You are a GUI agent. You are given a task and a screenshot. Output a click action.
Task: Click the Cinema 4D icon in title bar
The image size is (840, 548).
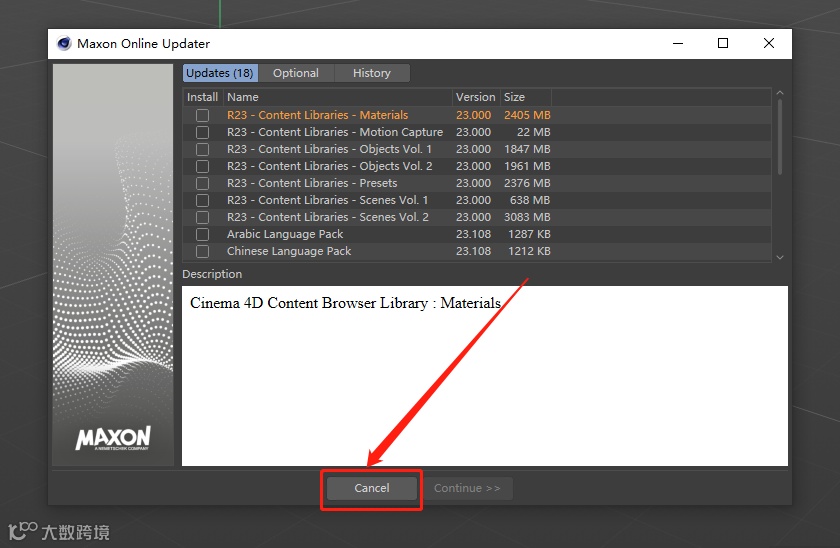point(64,43)
